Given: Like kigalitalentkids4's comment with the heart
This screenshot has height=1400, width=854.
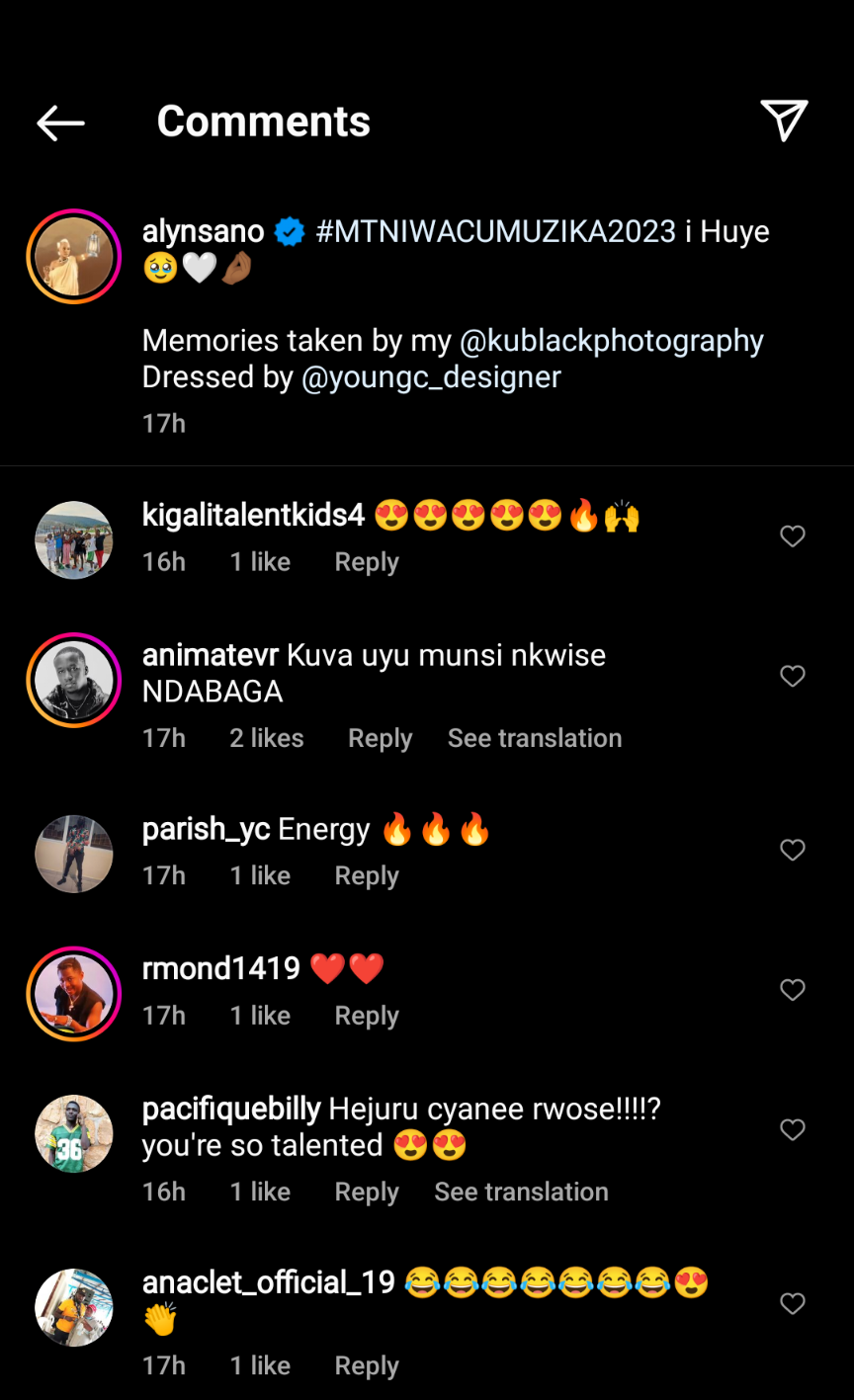Looking at the screenshot, I should [x=793, y=536].
